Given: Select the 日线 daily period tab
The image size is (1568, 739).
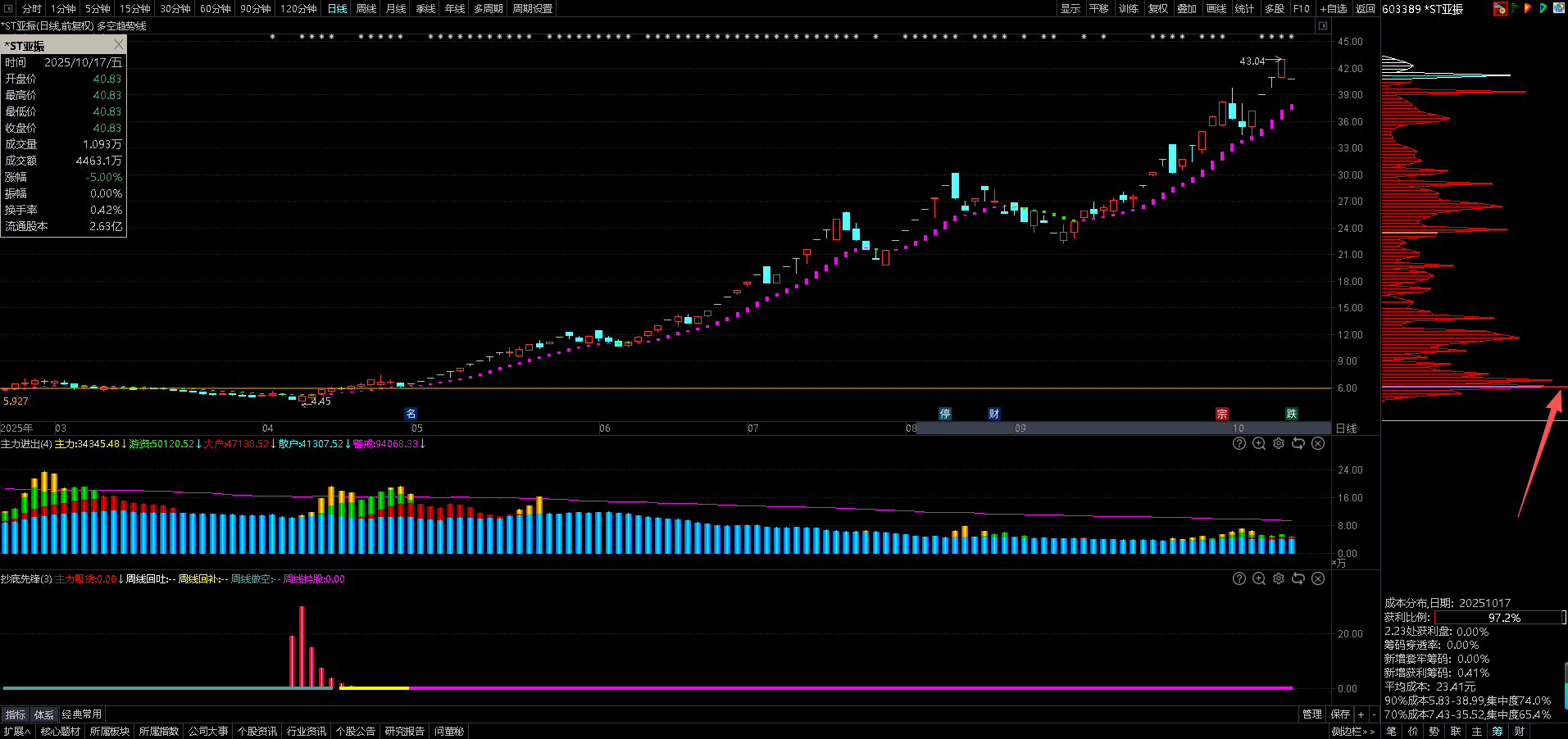Looking at the screenshot, I should (x=337, y=8).
